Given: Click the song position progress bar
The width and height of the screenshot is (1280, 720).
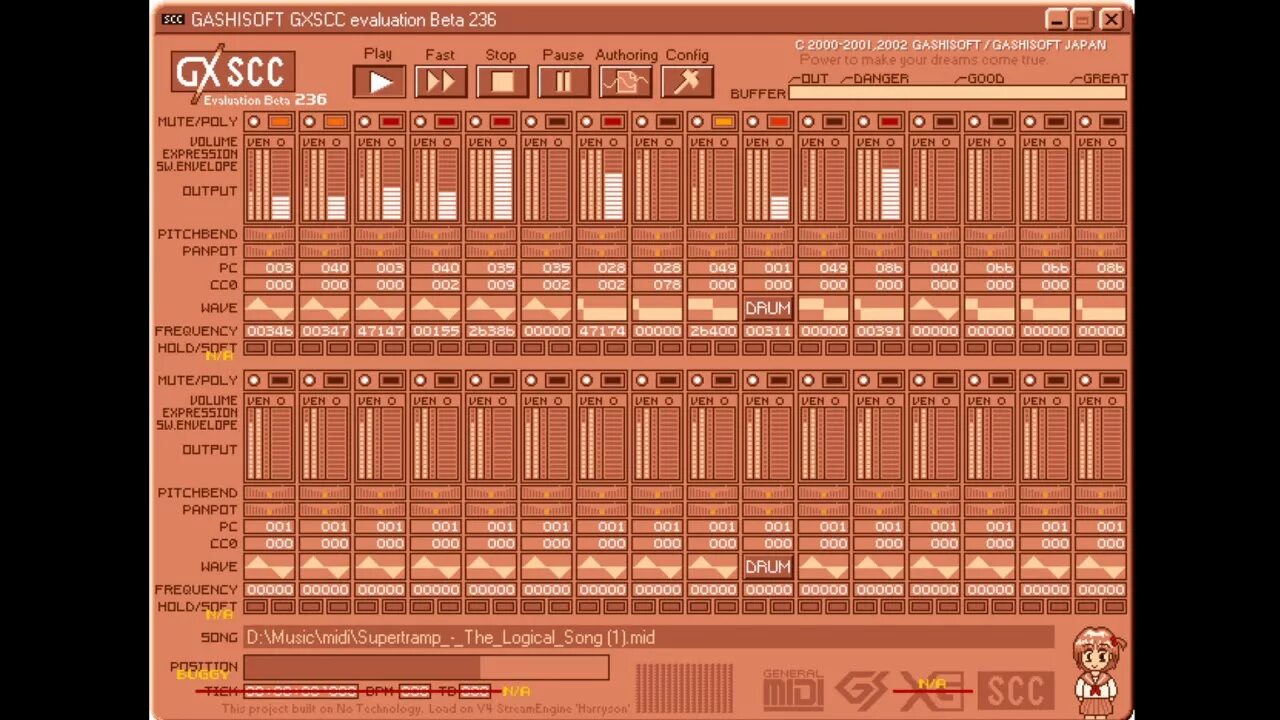Looking at the screenshot, I should 426,668.
